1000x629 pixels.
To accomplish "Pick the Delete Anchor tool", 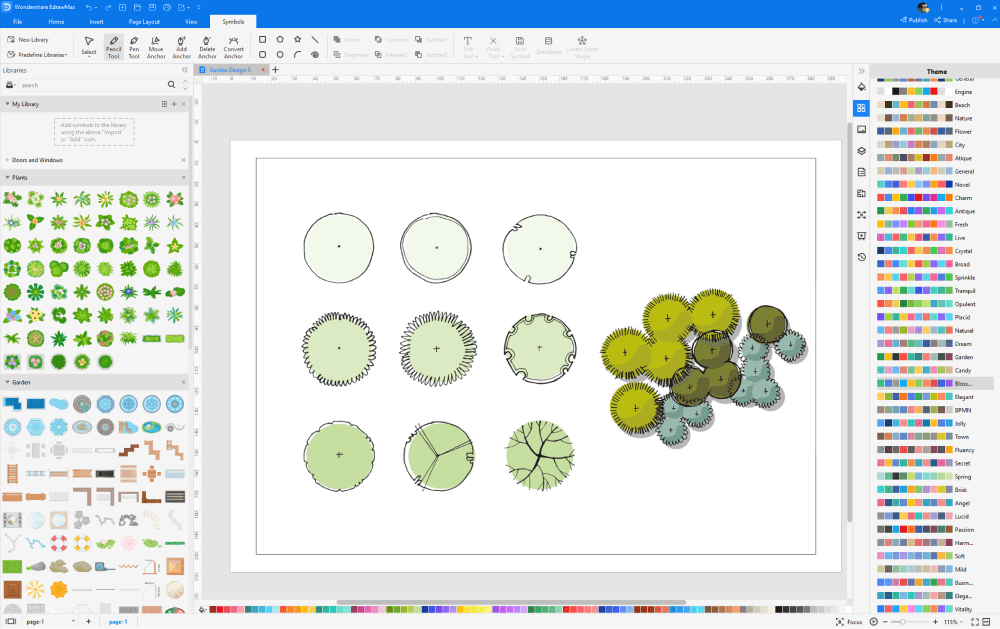I will [207, 47].
